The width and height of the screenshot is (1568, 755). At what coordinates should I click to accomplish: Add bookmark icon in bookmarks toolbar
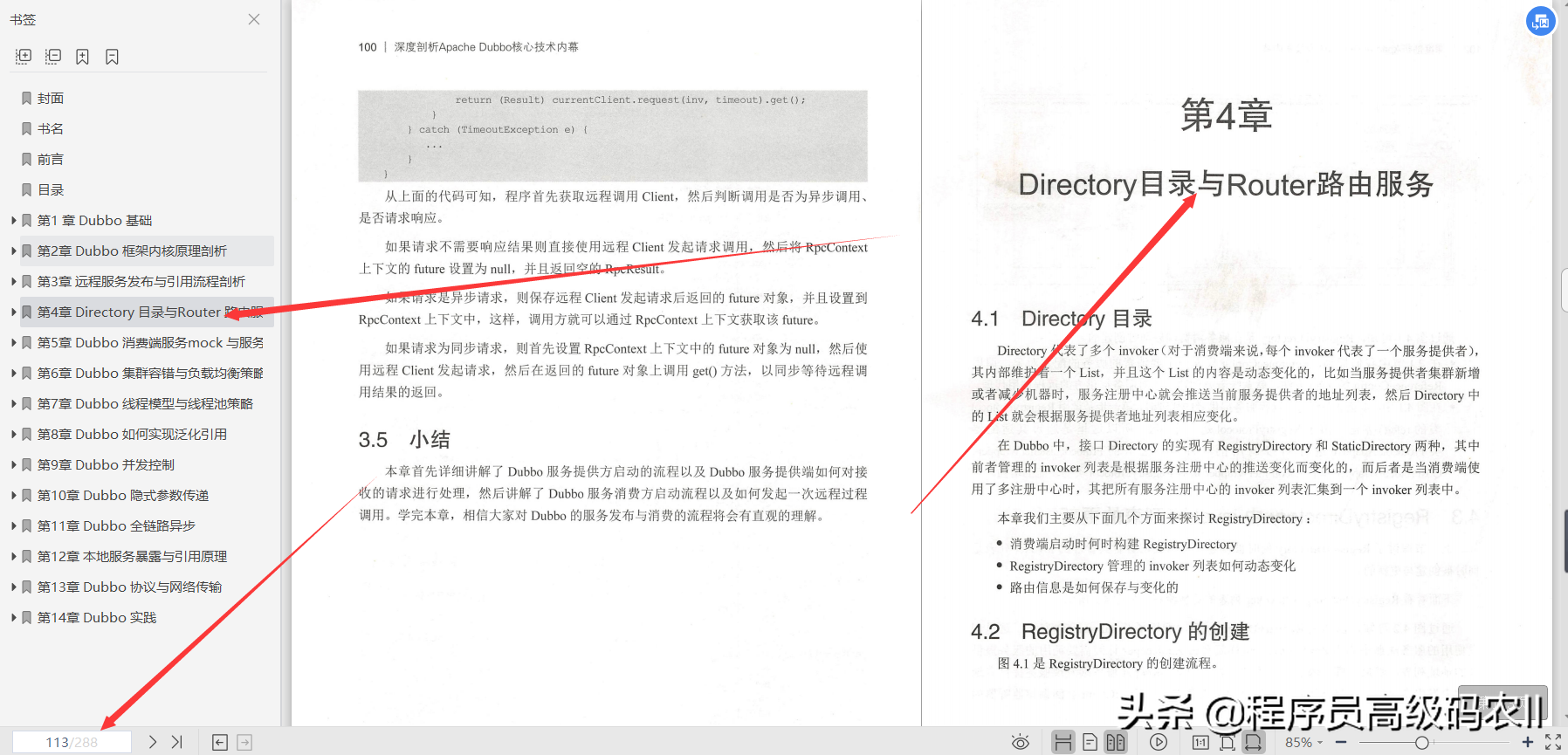pos(83,57)
